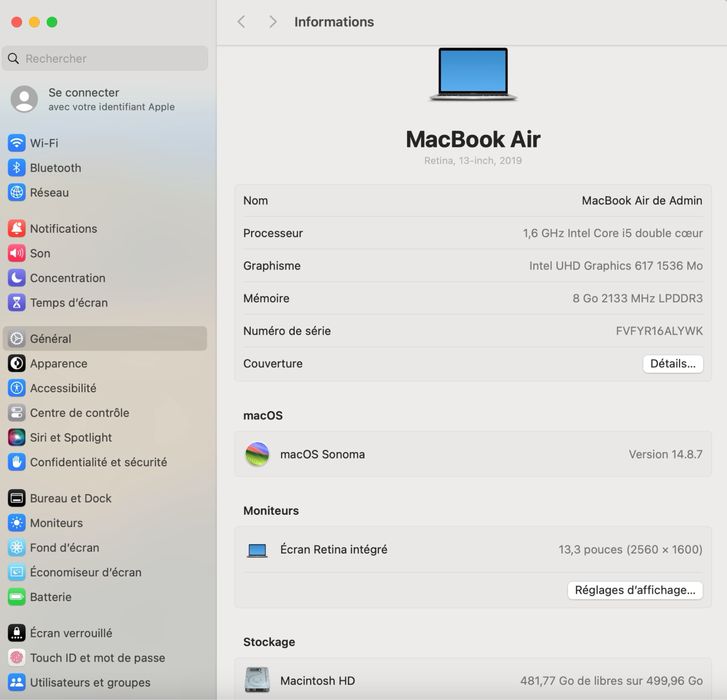Click the MacBook Air de Admin name
Image resolution: width=727 pixels, height=700 pixels.
[642, 200]
